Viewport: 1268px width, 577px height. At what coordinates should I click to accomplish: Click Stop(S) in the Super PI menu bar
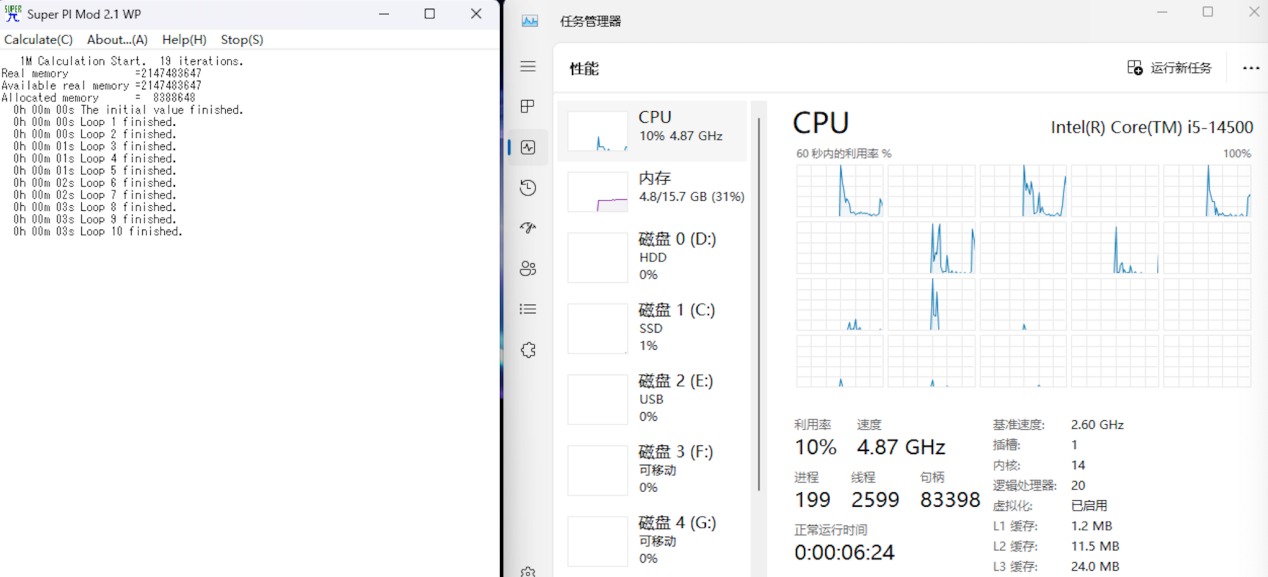[242, 40]
